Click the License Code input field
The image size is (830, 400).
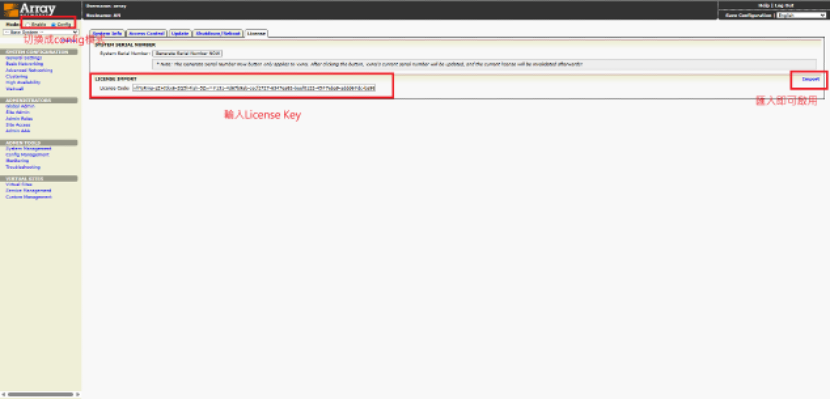pos(254,88)
